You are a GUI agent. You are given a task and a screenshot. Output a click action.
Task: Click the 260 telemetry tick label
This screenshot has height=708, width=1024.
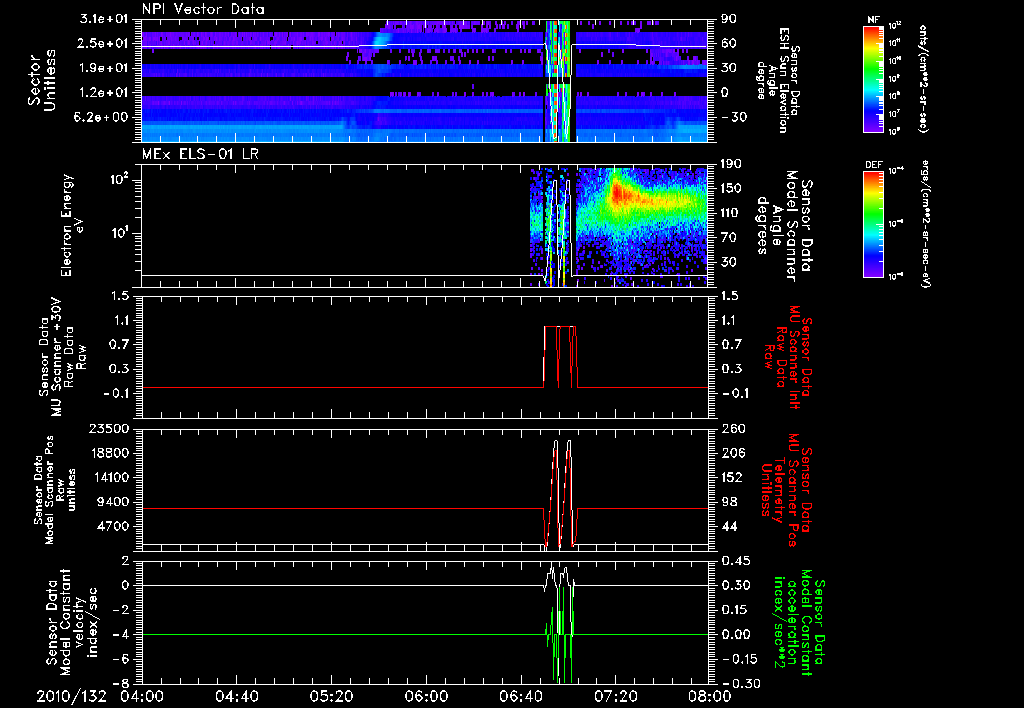[731, 428]
